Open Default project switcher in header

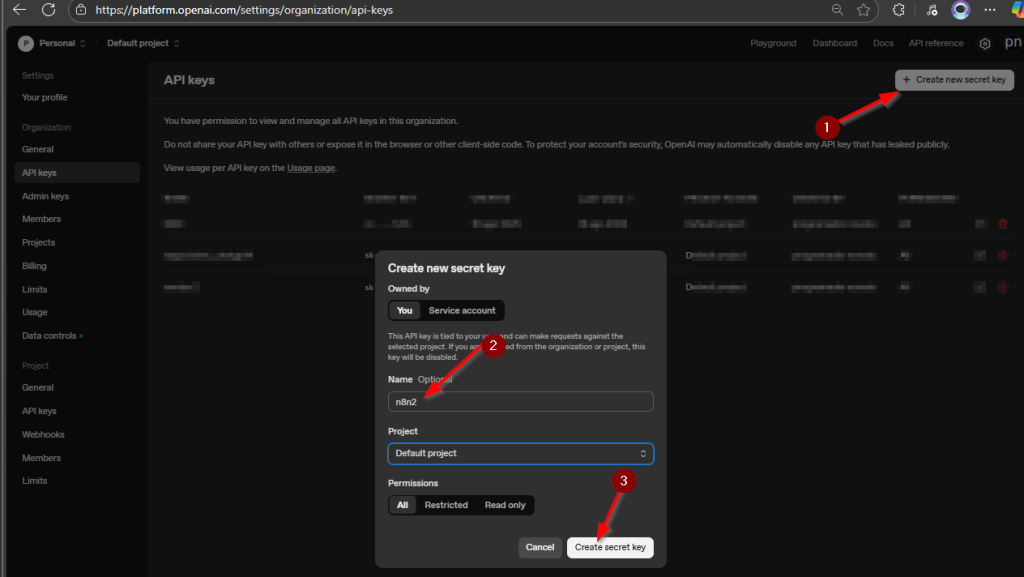143,43
